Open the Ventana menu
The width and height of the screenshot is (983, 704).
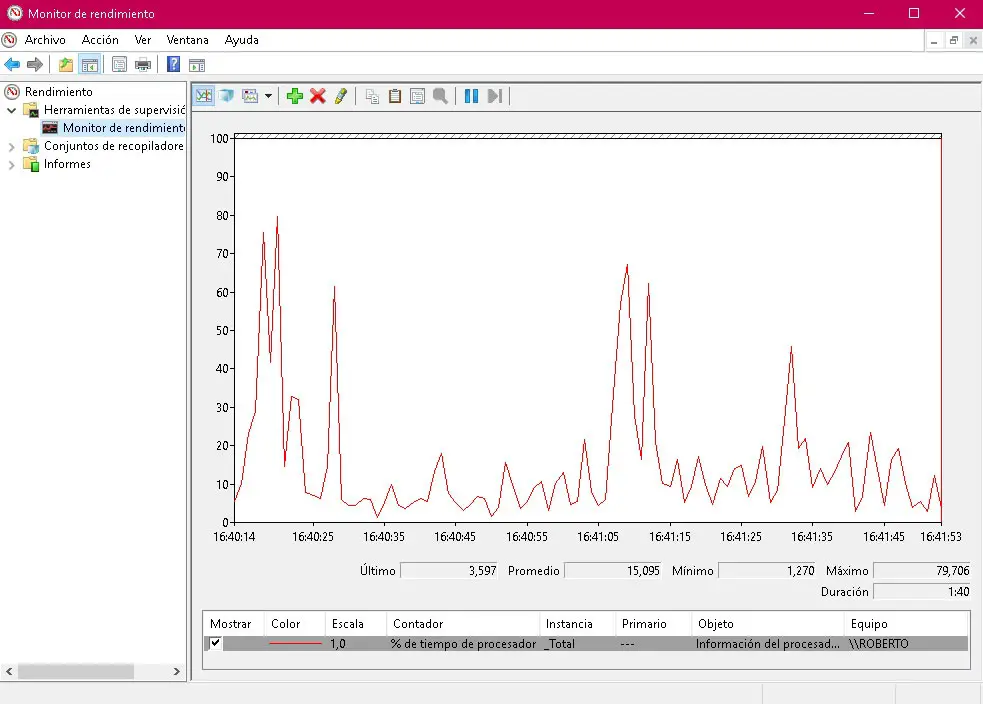(x=187, y=40)
